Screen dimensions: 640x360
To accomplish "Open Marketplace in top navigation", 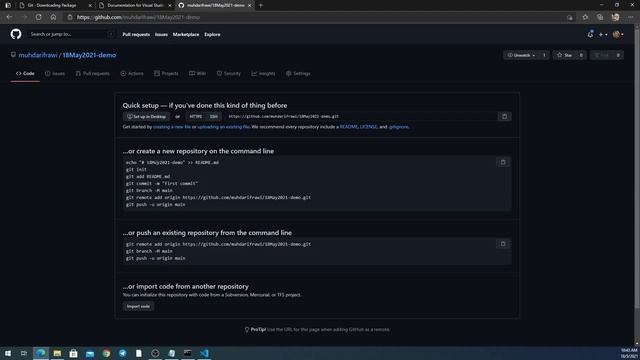I will pyautogui.click(x=186, y=35).
